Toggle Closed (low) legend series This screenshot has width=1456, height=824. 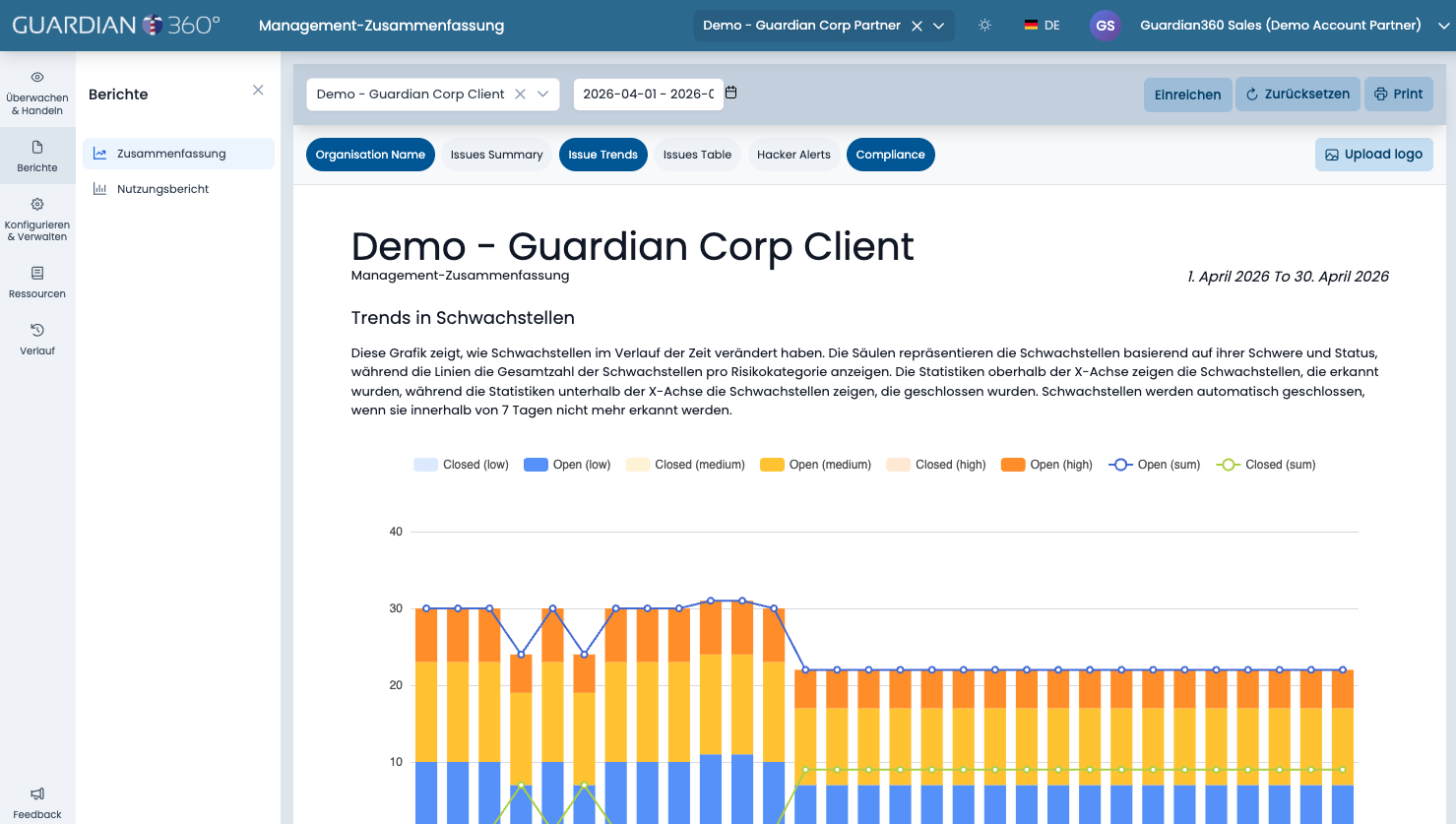pyautogui.click(x=462, y=465)
